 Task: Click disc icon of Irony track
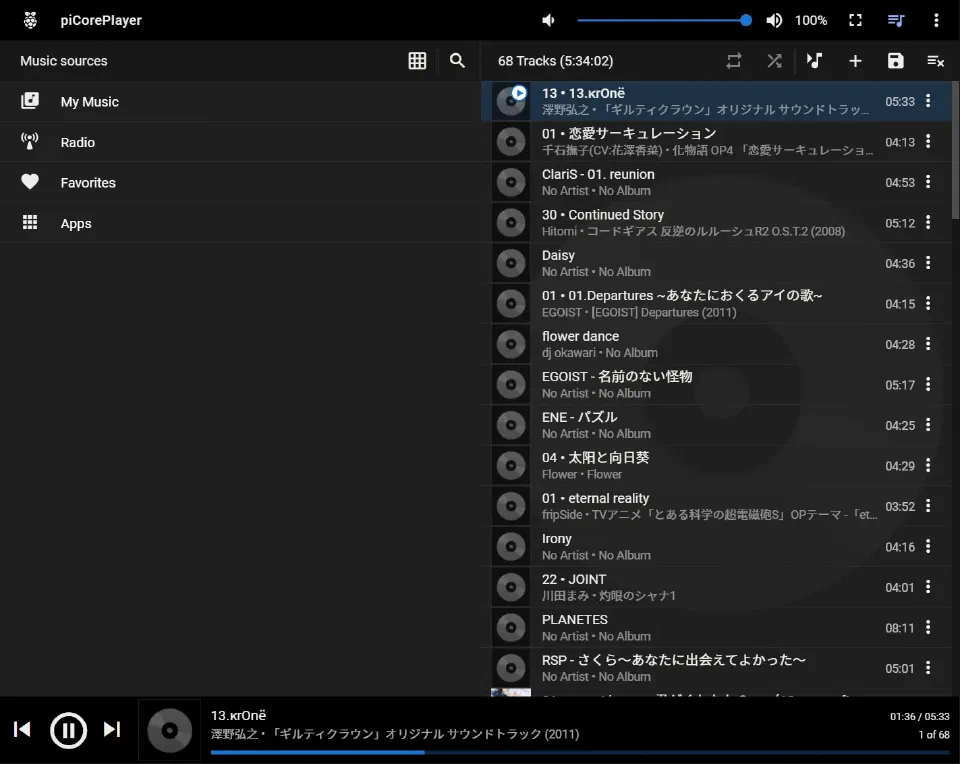coord(511,547)
